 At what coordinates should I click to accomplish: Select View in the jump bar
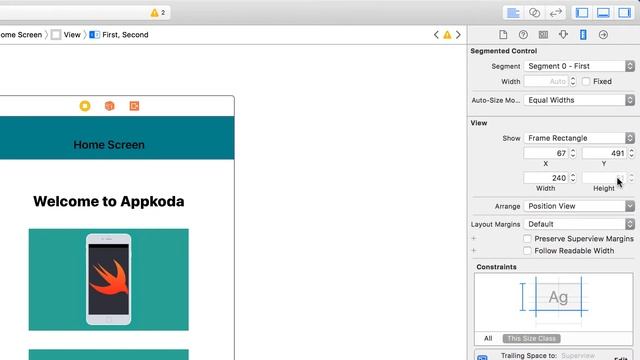click(67, 35)
